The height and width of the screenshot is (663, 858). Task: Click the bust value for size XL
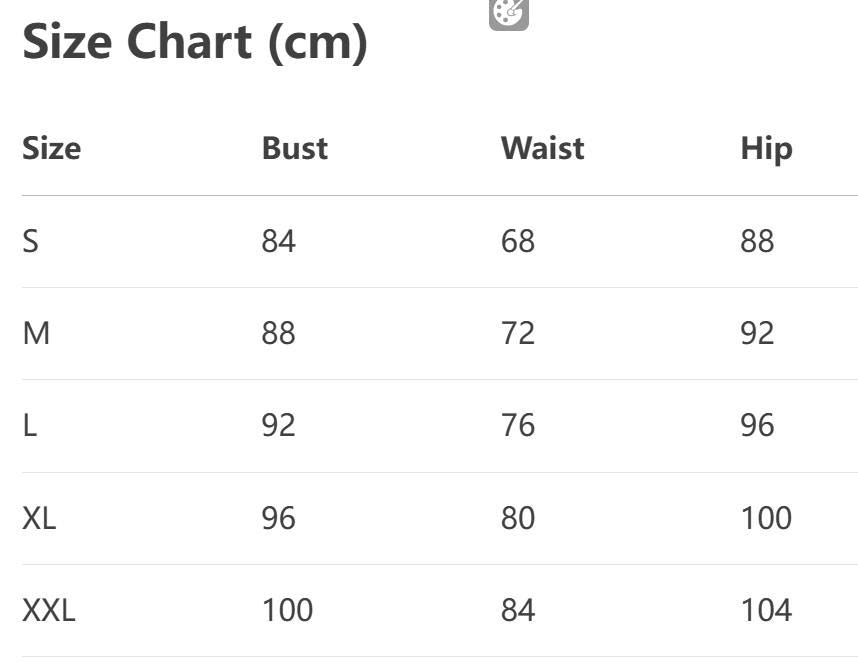click(278, 518)
